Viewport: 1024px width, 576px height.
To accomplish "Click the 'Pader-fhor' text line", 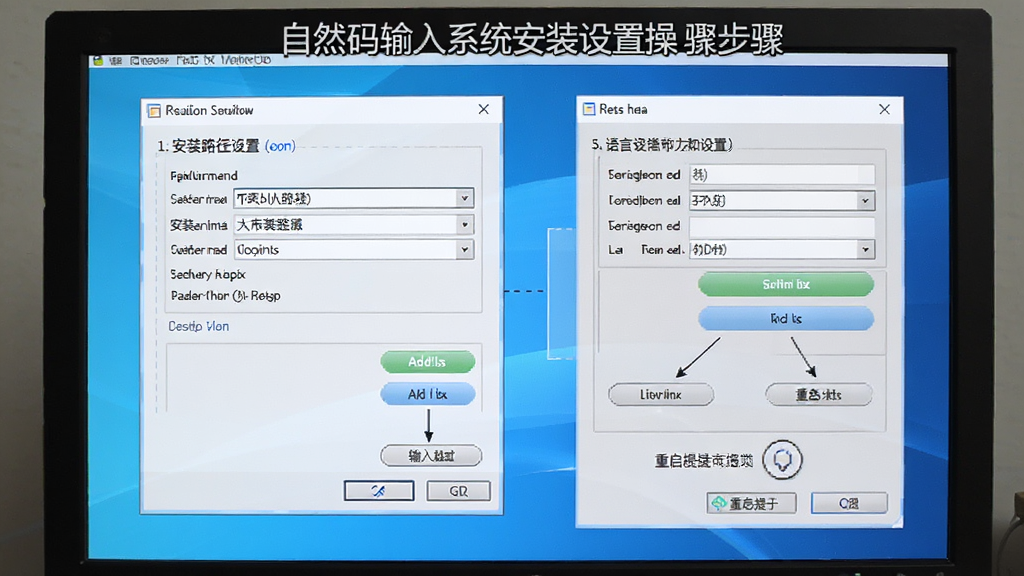I will click(x=225, y=296).
